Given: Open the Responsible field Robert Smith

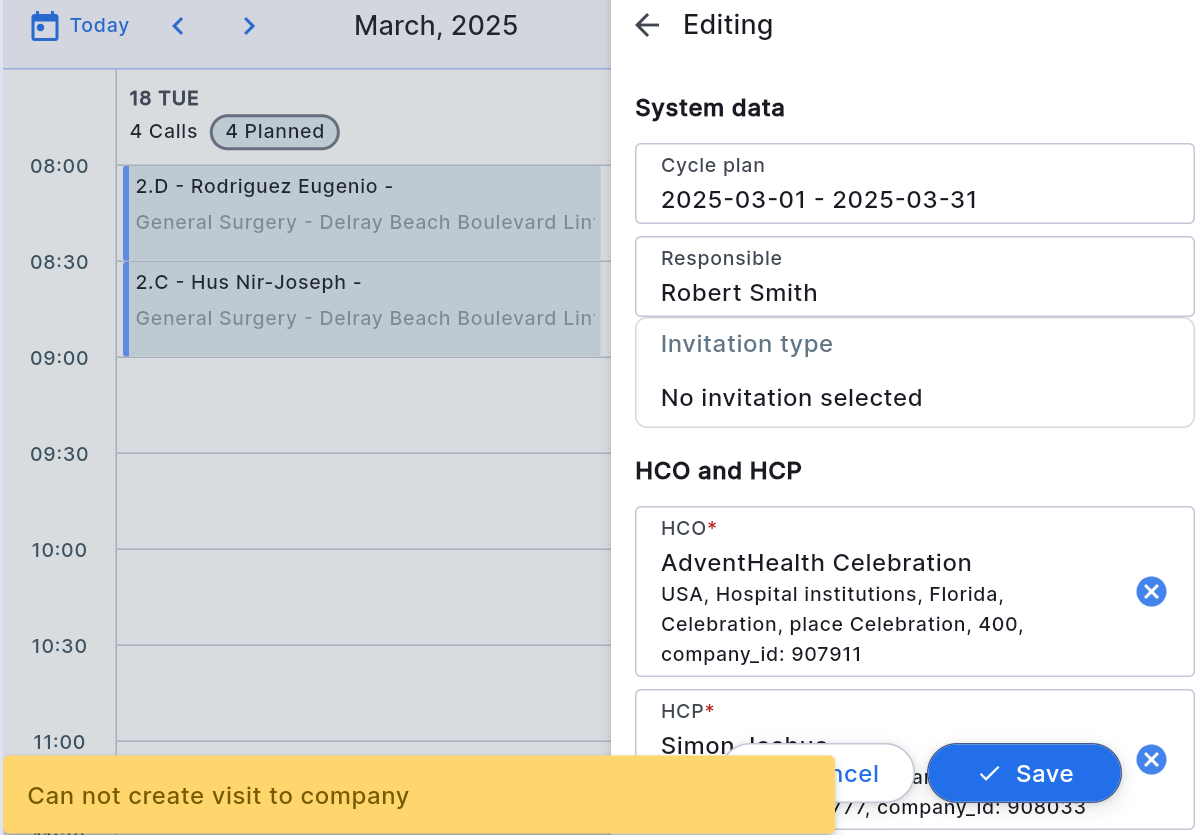Looking at the screenshot, I should [x=914, y=277].
